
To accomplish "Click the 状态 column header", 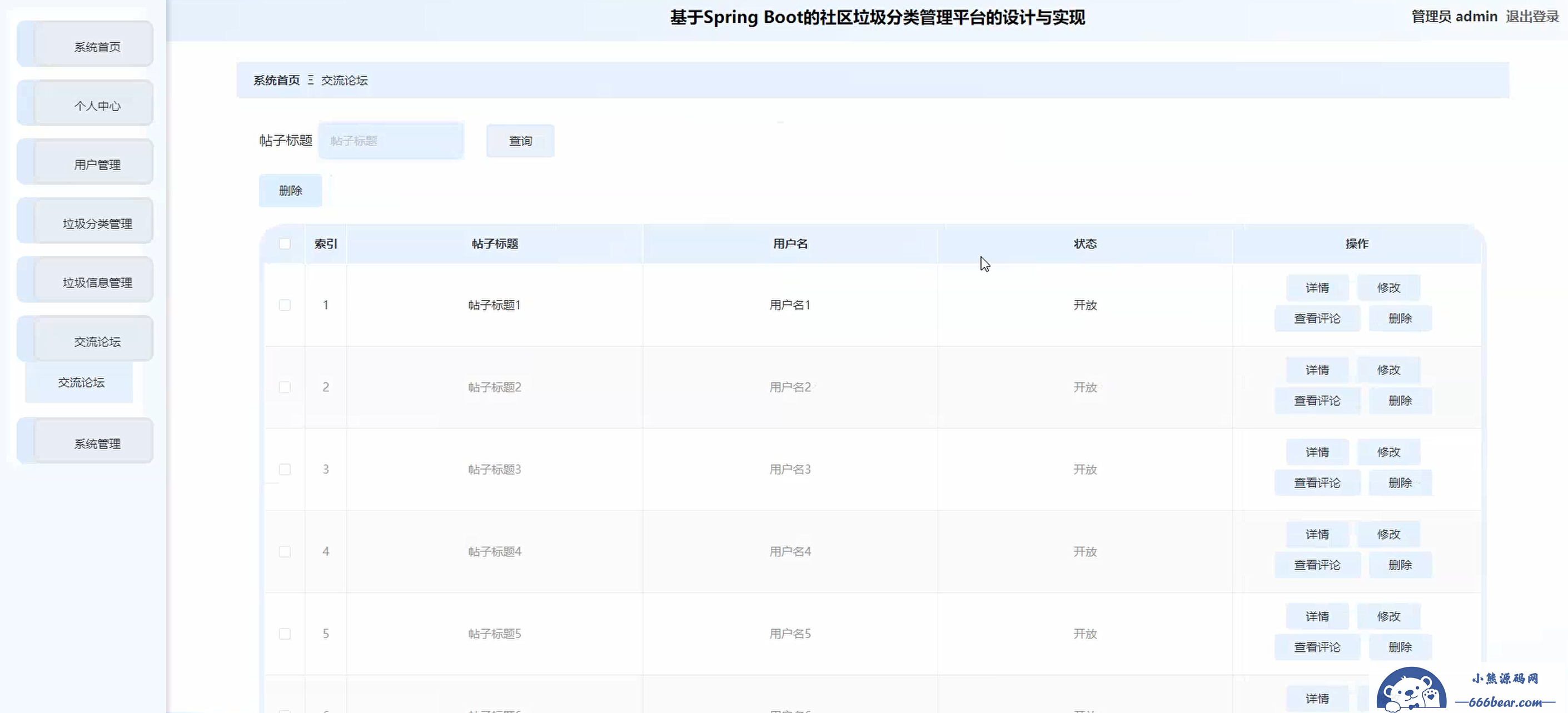I will [1086, 244].
